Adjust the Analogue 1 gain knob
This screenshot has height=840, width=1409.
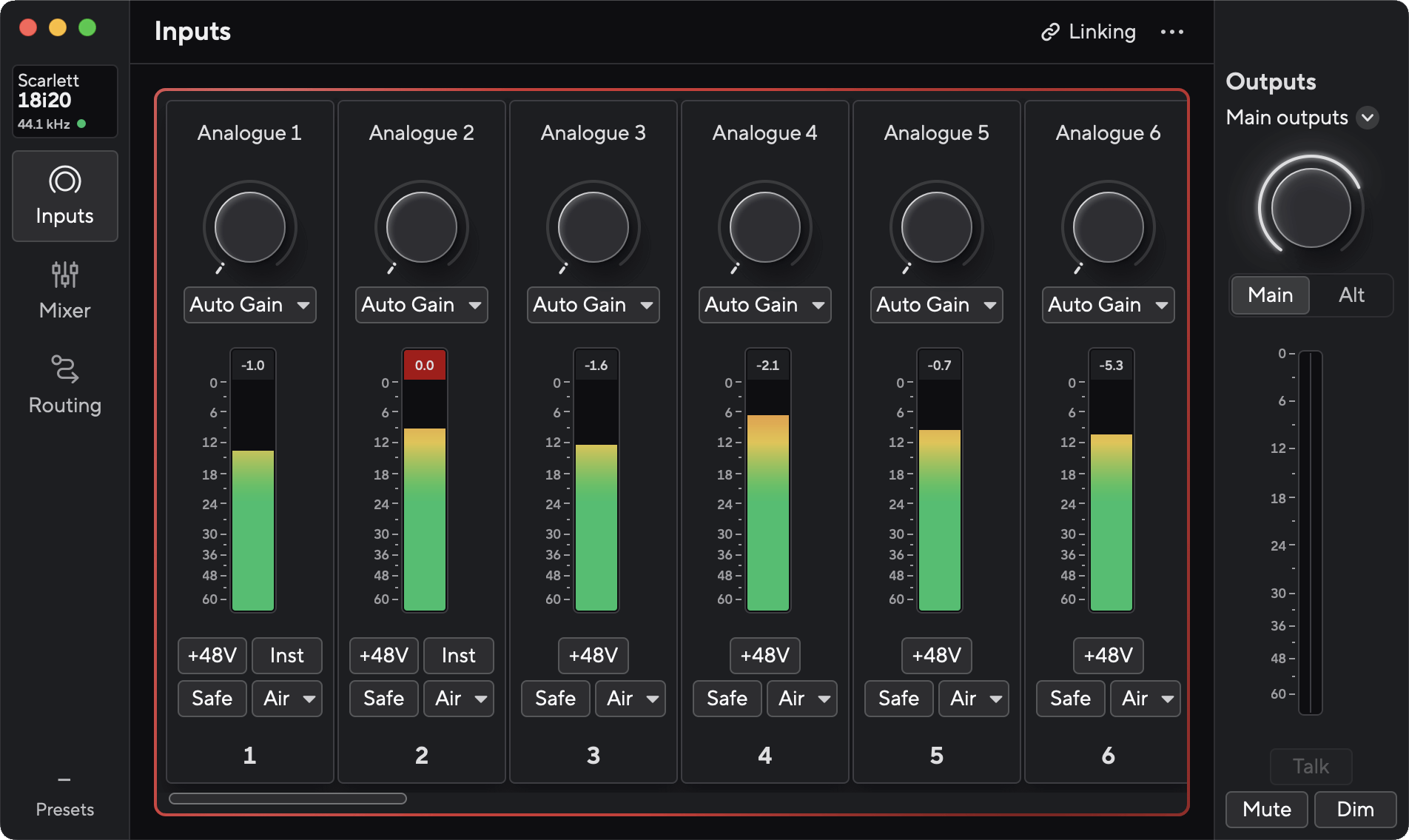coord(250,227)
